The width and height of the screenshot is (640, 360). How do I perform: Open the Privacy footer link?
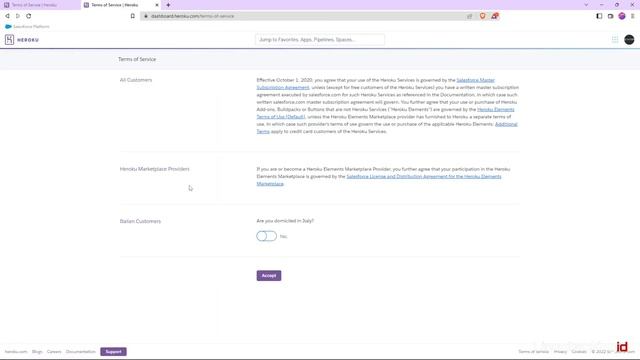point(560,351)
